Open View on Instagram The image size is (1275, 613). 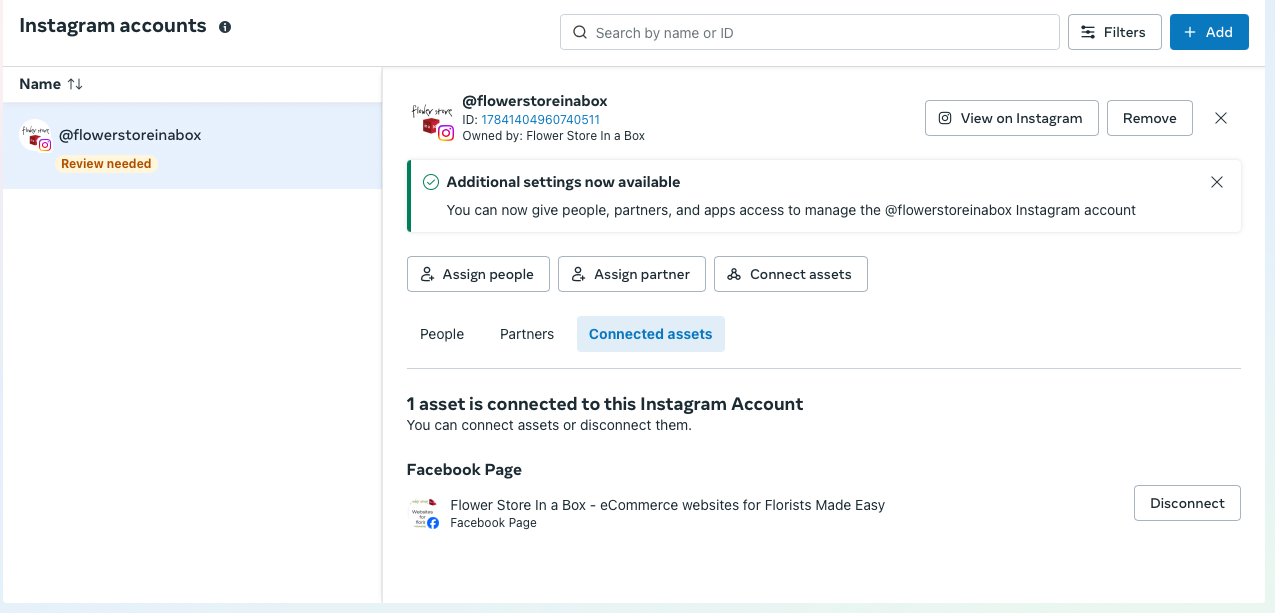click(x=1012, y=118)
